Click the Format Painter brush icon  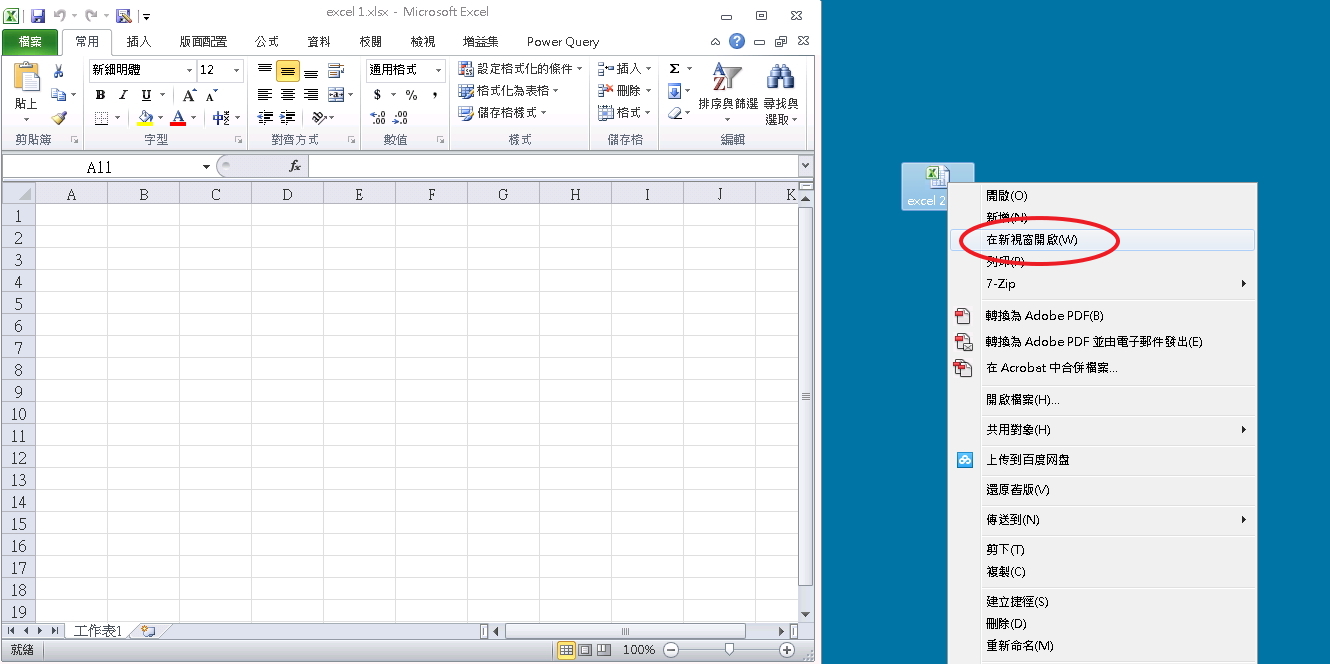click(x=58, y=118)
